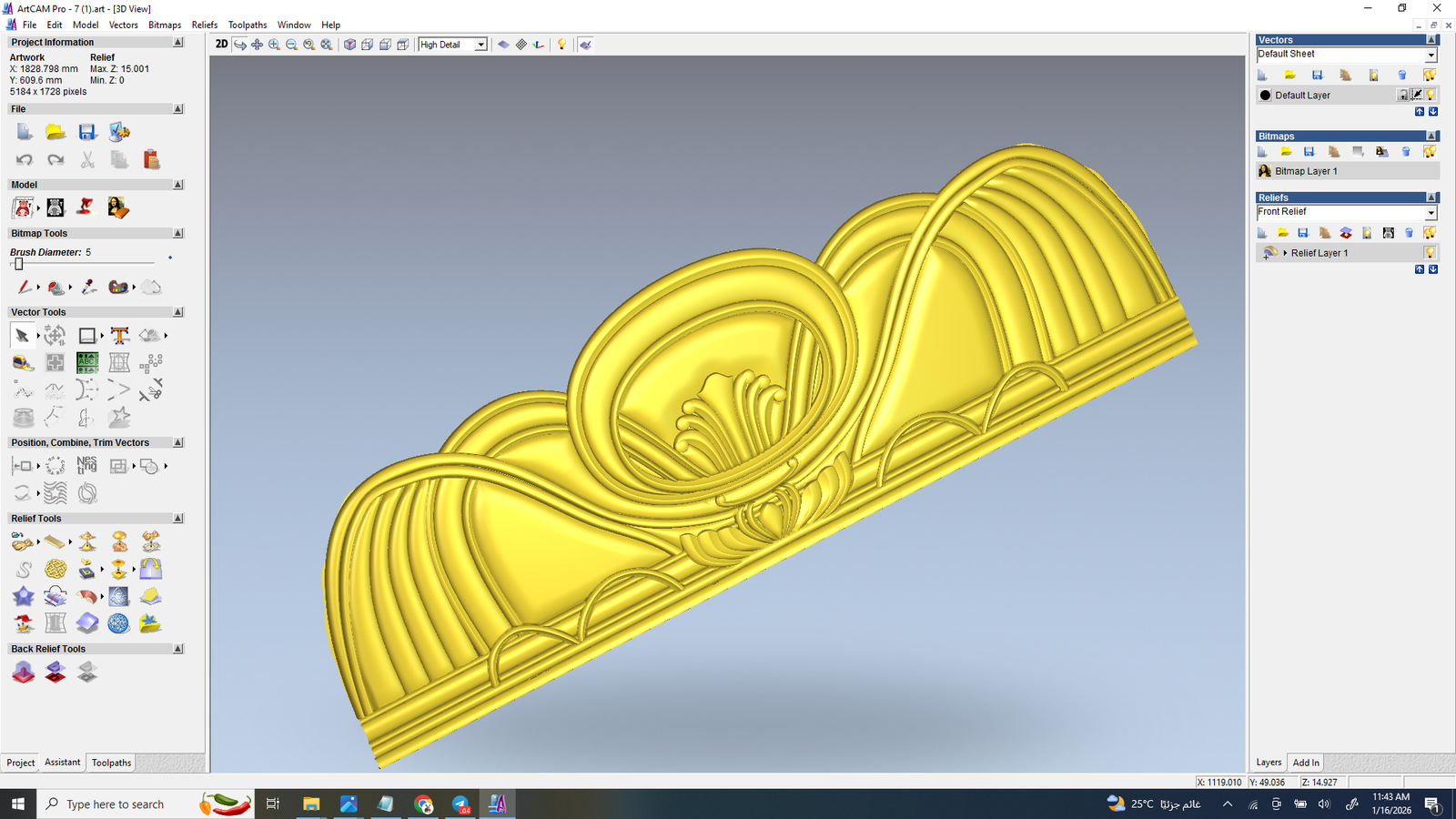Switch to 2D view with the 2D button

tap(221, 45)
